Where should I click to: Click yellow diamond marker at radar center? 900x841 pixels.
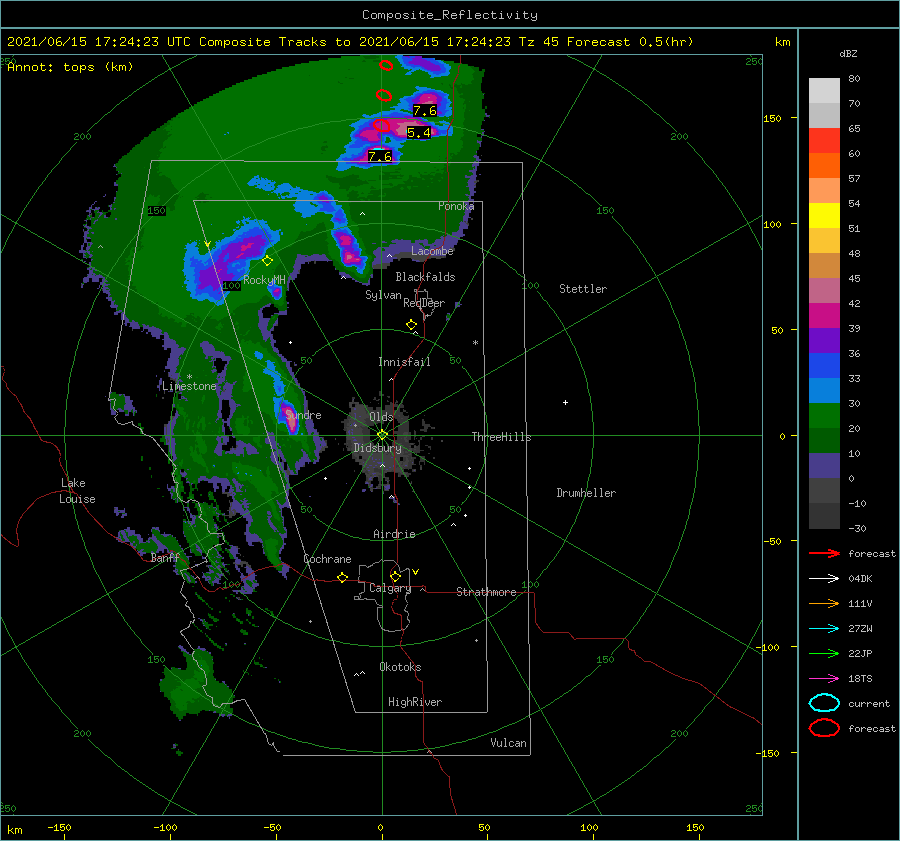click(382, 435)
